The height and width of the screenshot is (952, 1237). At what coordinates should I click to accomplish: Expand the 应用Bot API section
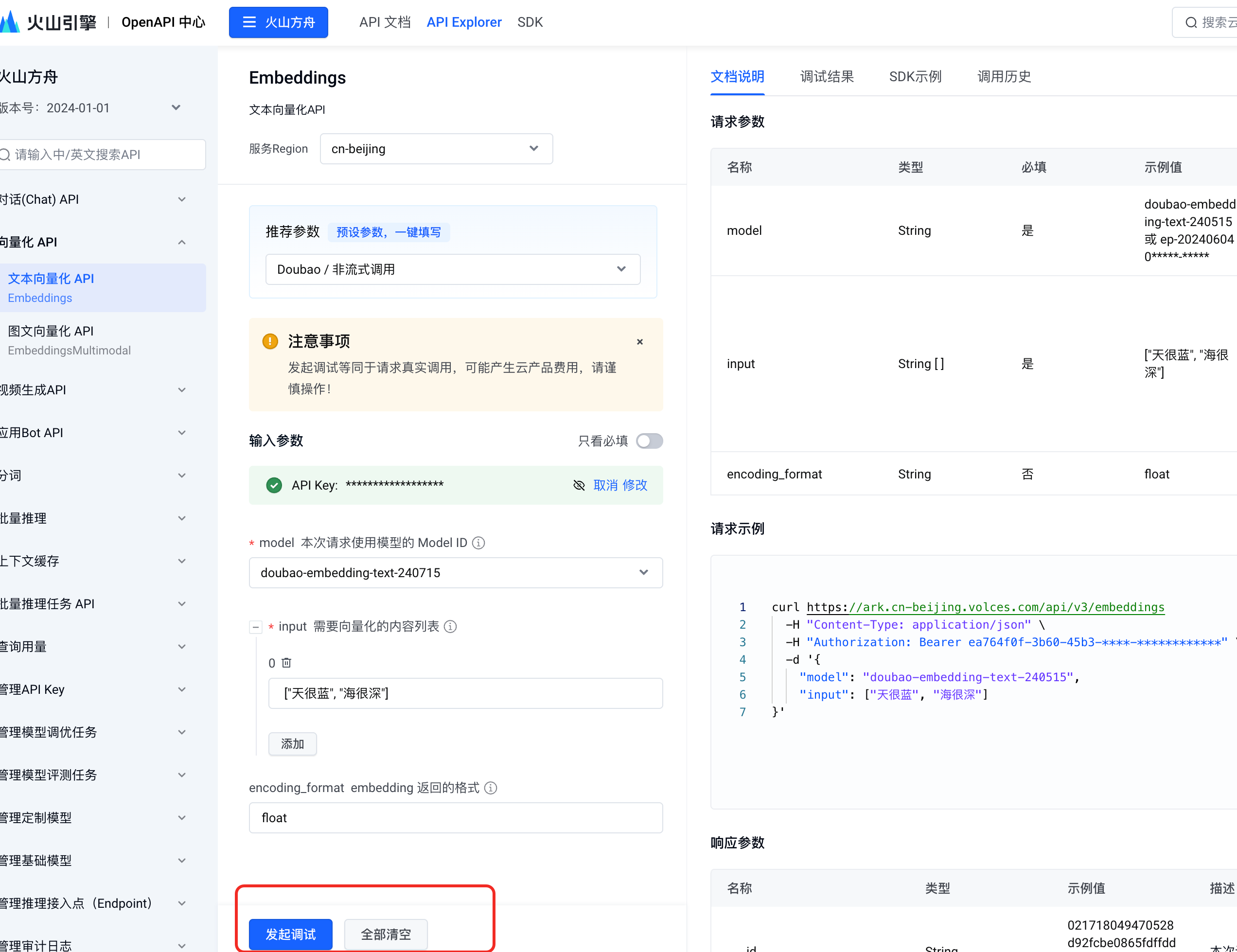182,433
